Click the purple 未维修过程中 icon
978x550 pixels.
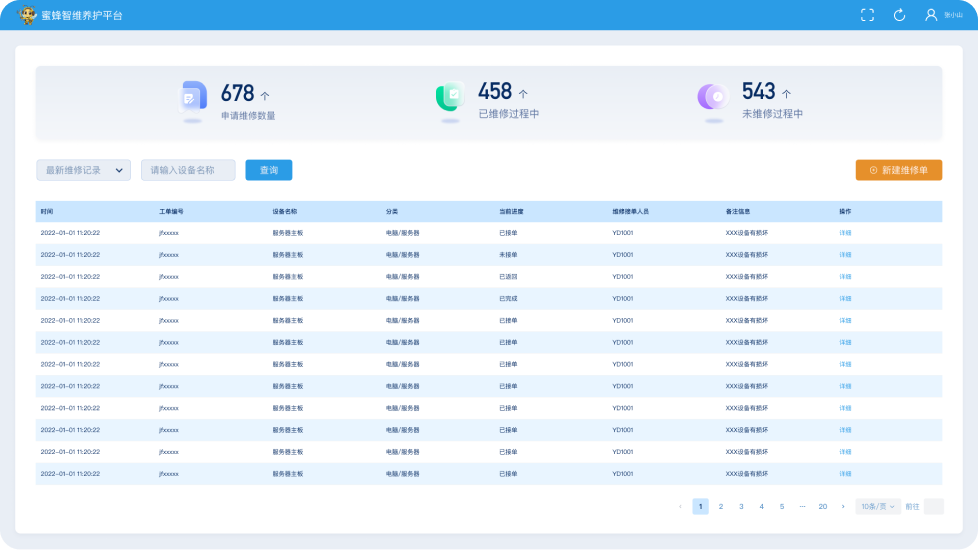(x=712, y=96)
